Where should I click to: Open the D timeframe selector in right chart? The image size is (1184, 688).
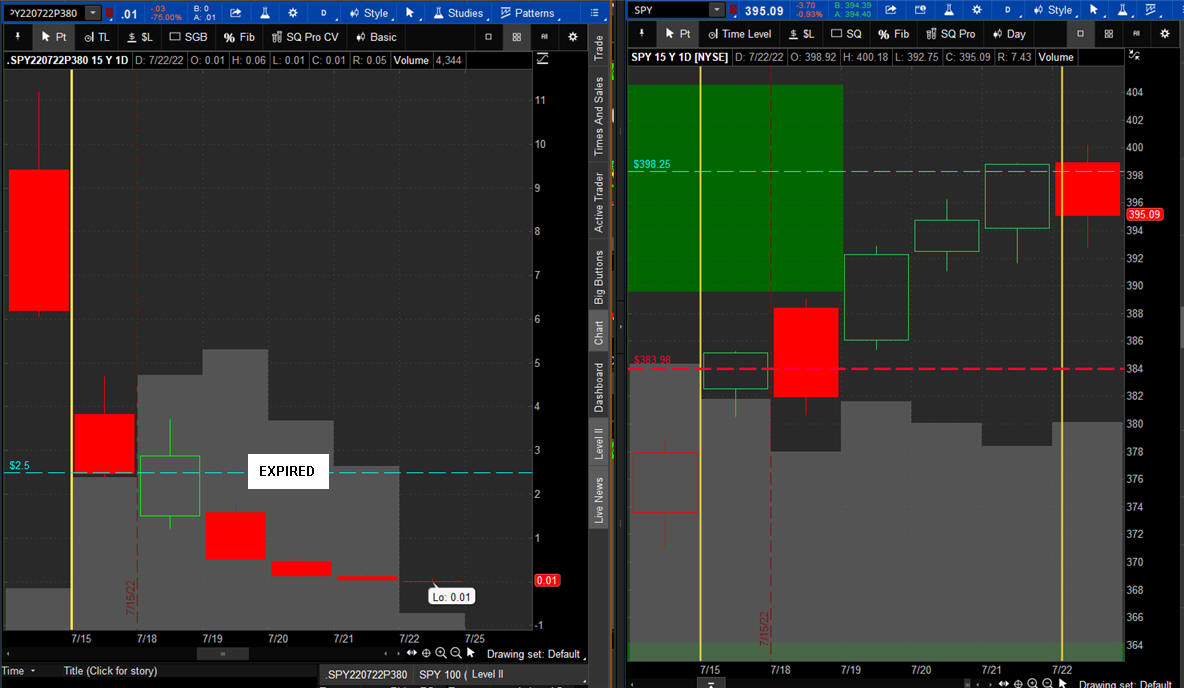tap(1007, 10)
